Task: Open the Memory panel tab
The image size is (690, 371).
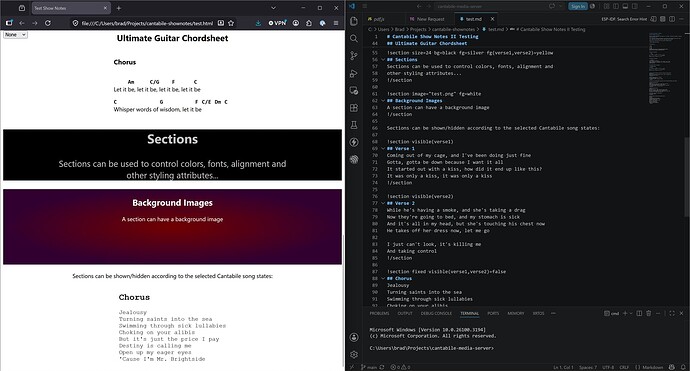Action: coord(516,313)
